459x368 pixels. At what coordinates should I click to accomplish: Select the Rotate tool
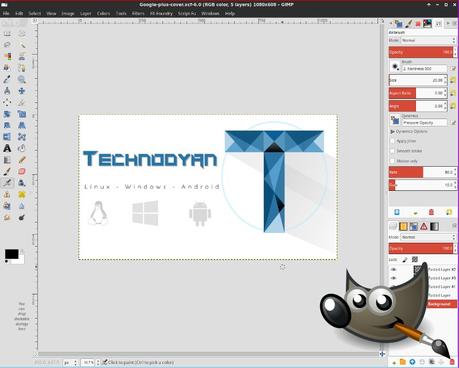click(7, 114)
